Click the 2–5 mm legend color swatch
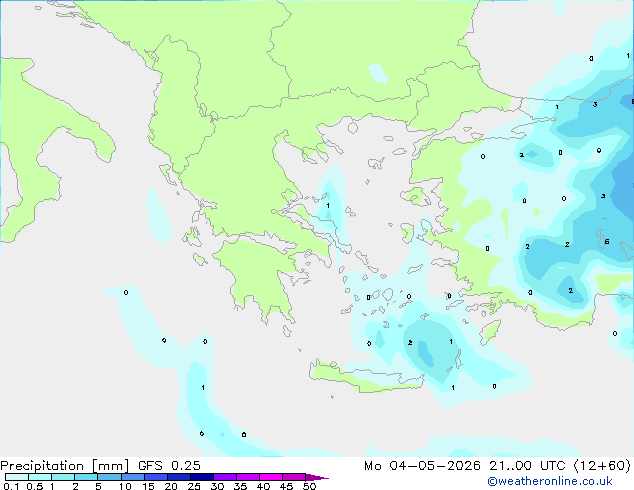Screen dimensions: 634x490 pyautogui.click(x=86, y=477)
